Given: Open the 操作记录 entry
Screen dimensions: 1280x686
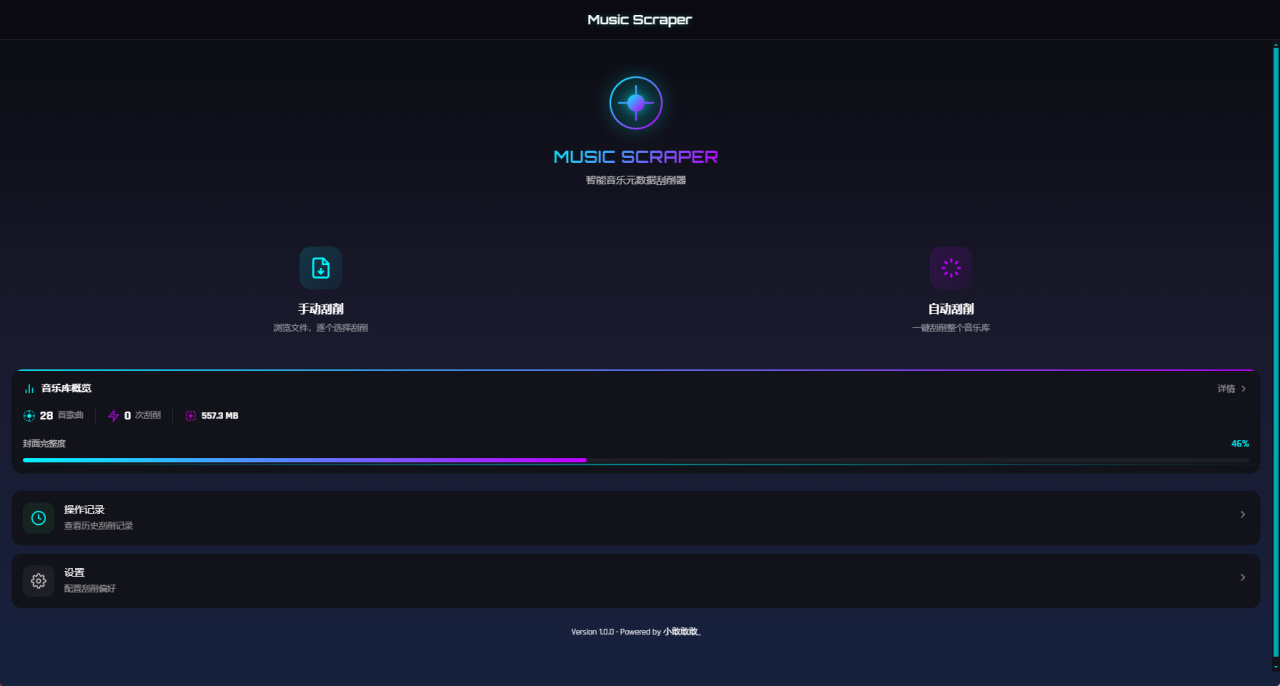Looking at the screenshot, I should click(636, 518).
